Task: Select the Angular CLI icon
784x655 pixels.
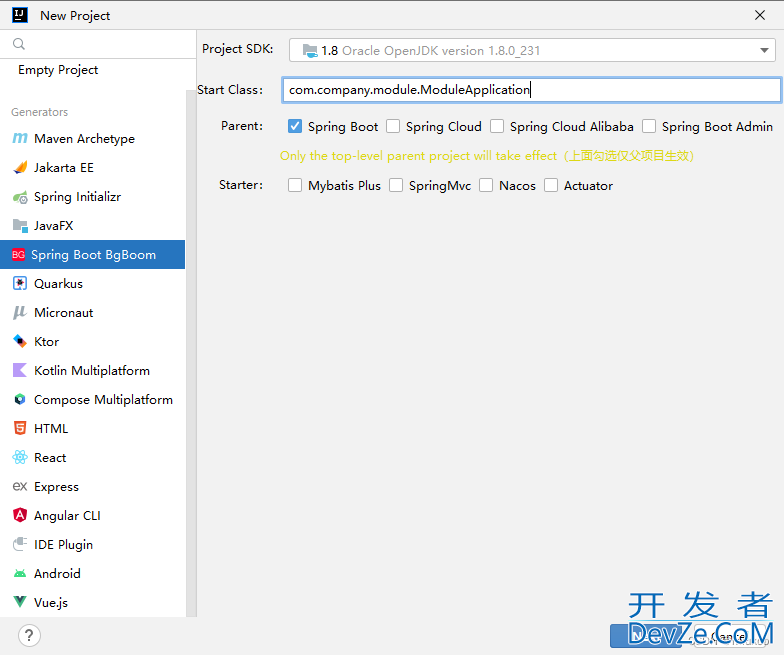Action: coord(19,516)
